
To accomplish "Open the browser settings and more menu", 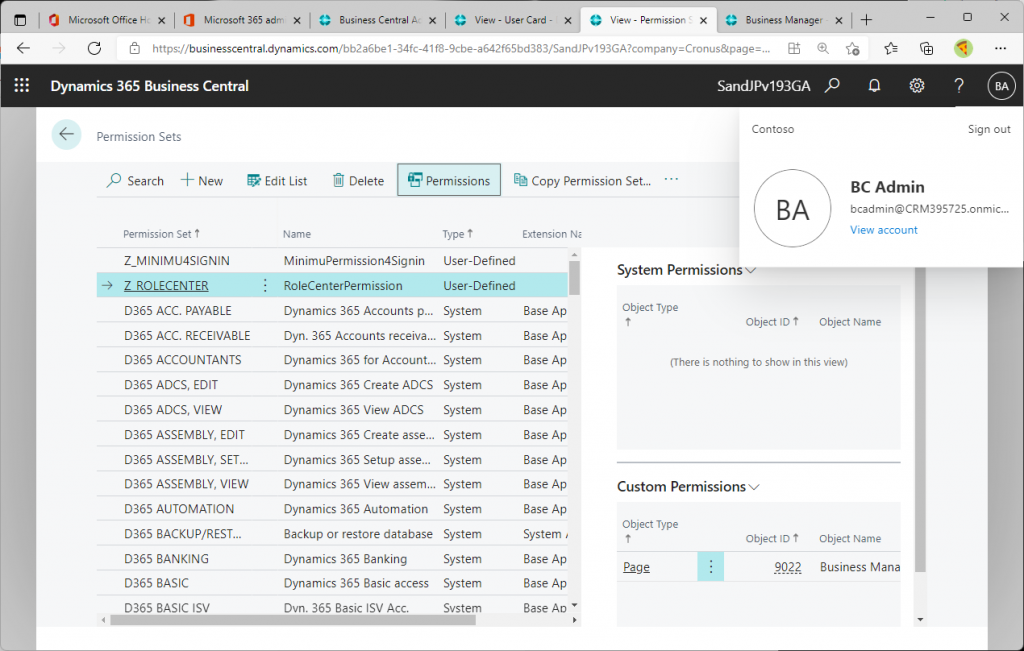I will pyautogui.click(x=1000, y=48).
